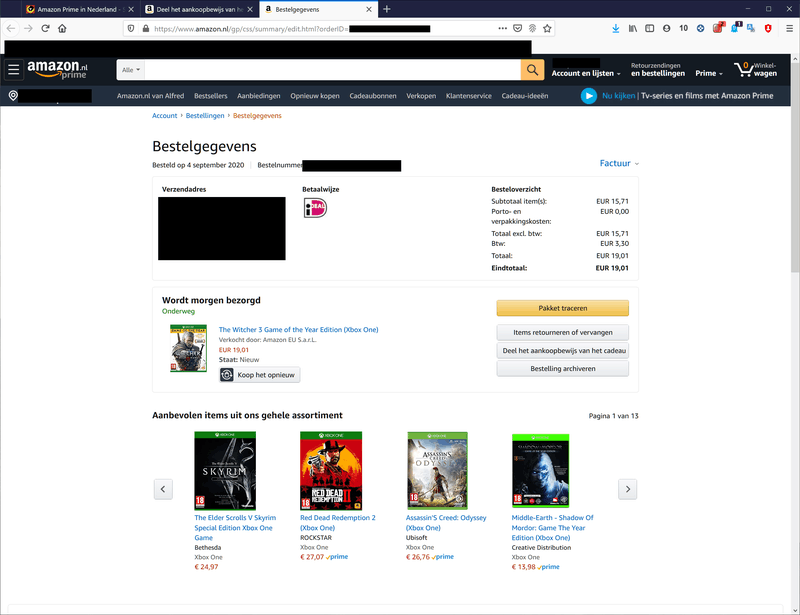Screen dimensions: 800x615
Task: Click the orange search magnifier button
Action: (532, 69)
